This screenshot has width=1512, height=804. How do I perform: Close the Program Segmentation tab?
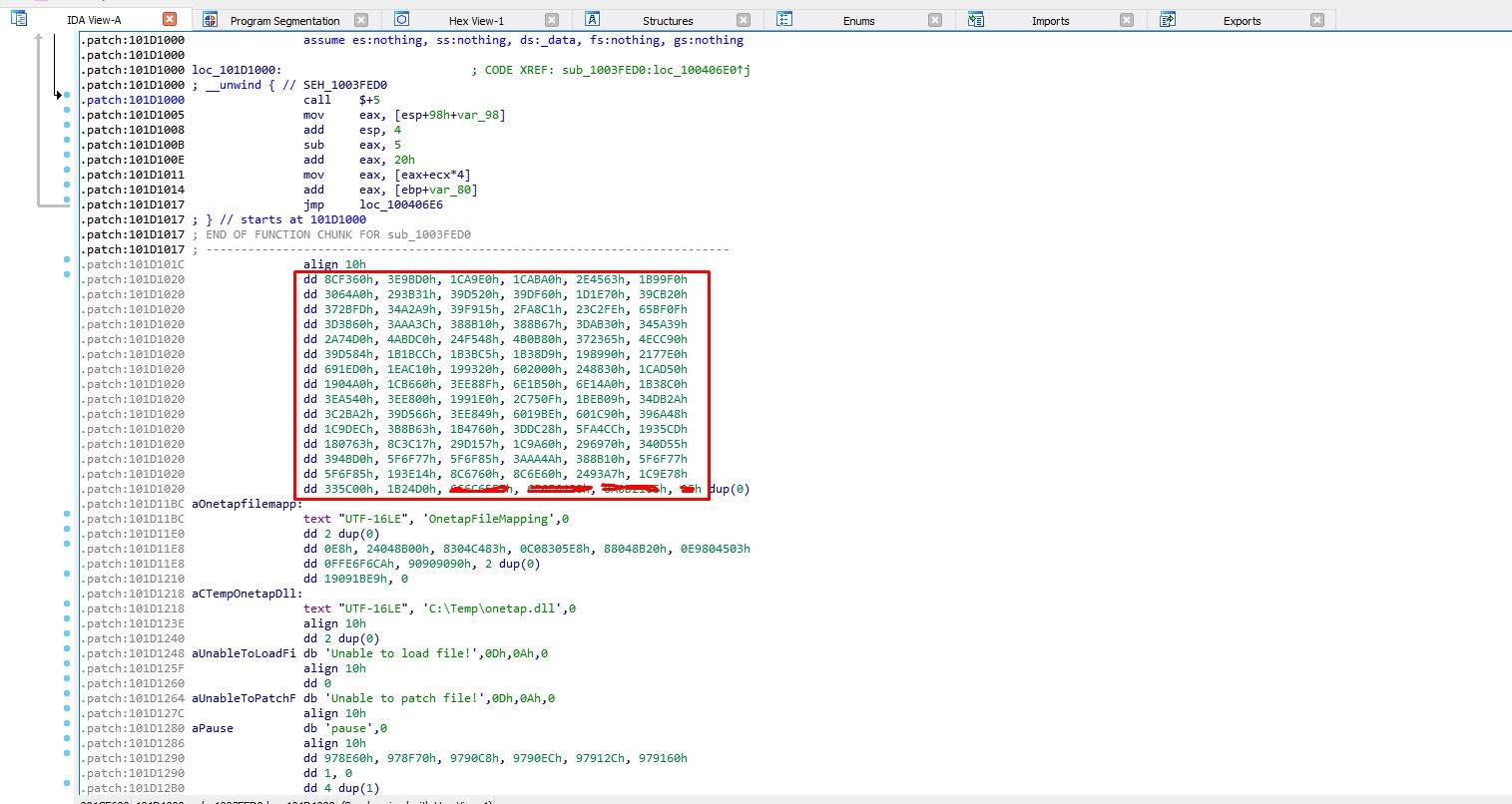click(361, 20)
